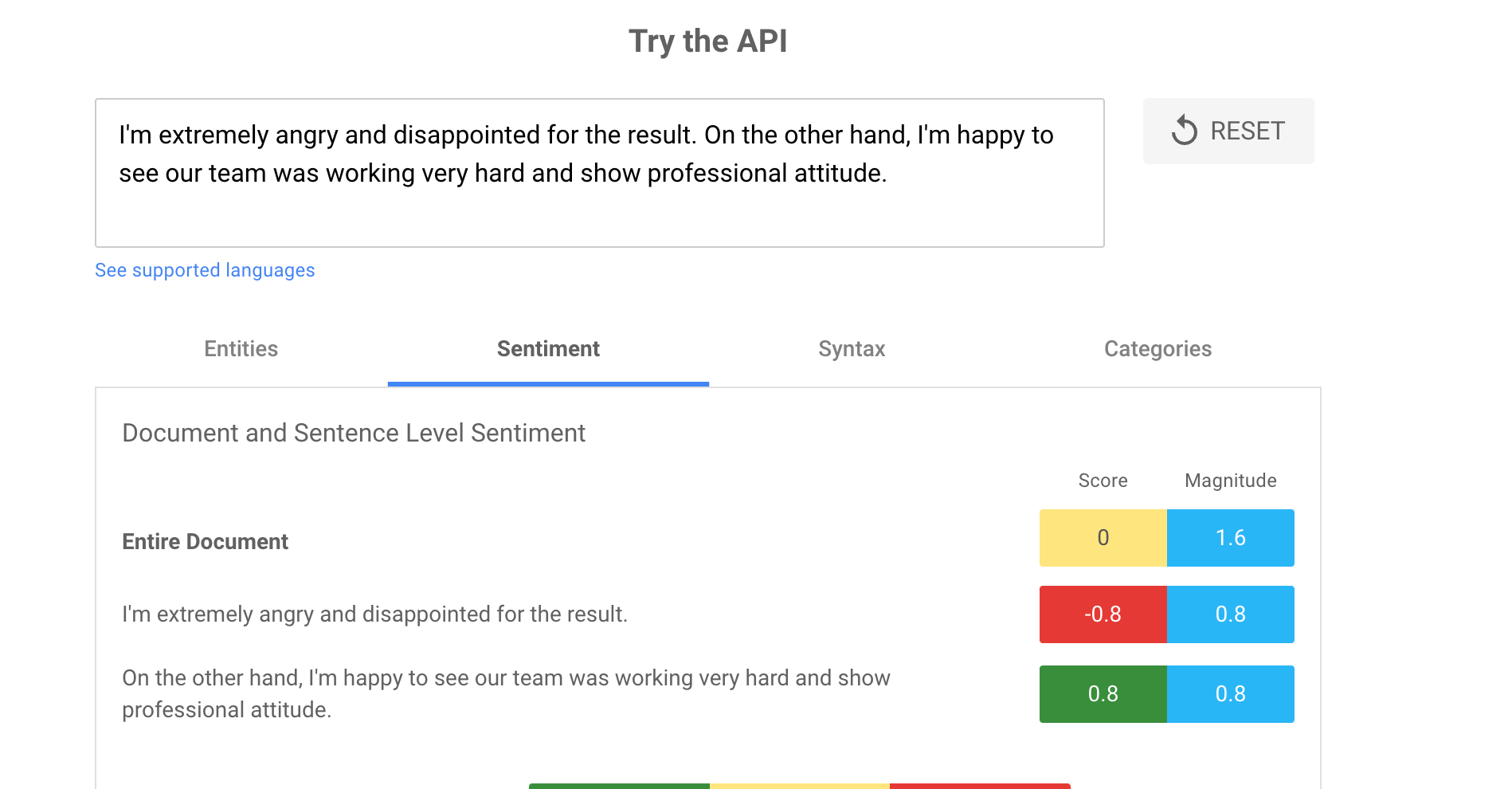Switch to the Entities tab
1512x789 pixels.
point(241,349)
